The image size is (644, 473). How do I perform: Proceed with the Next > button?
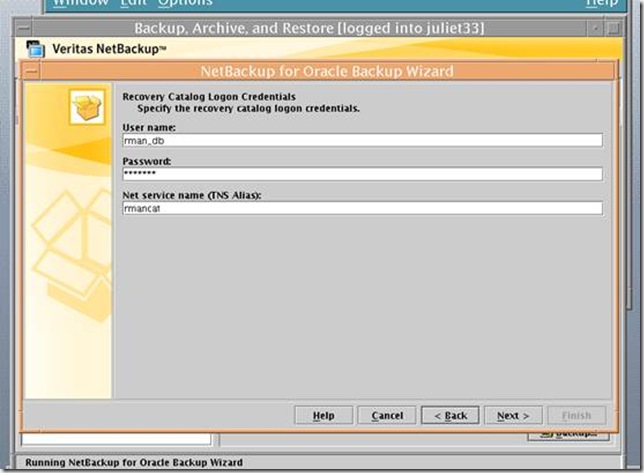(x=513, y=416)
